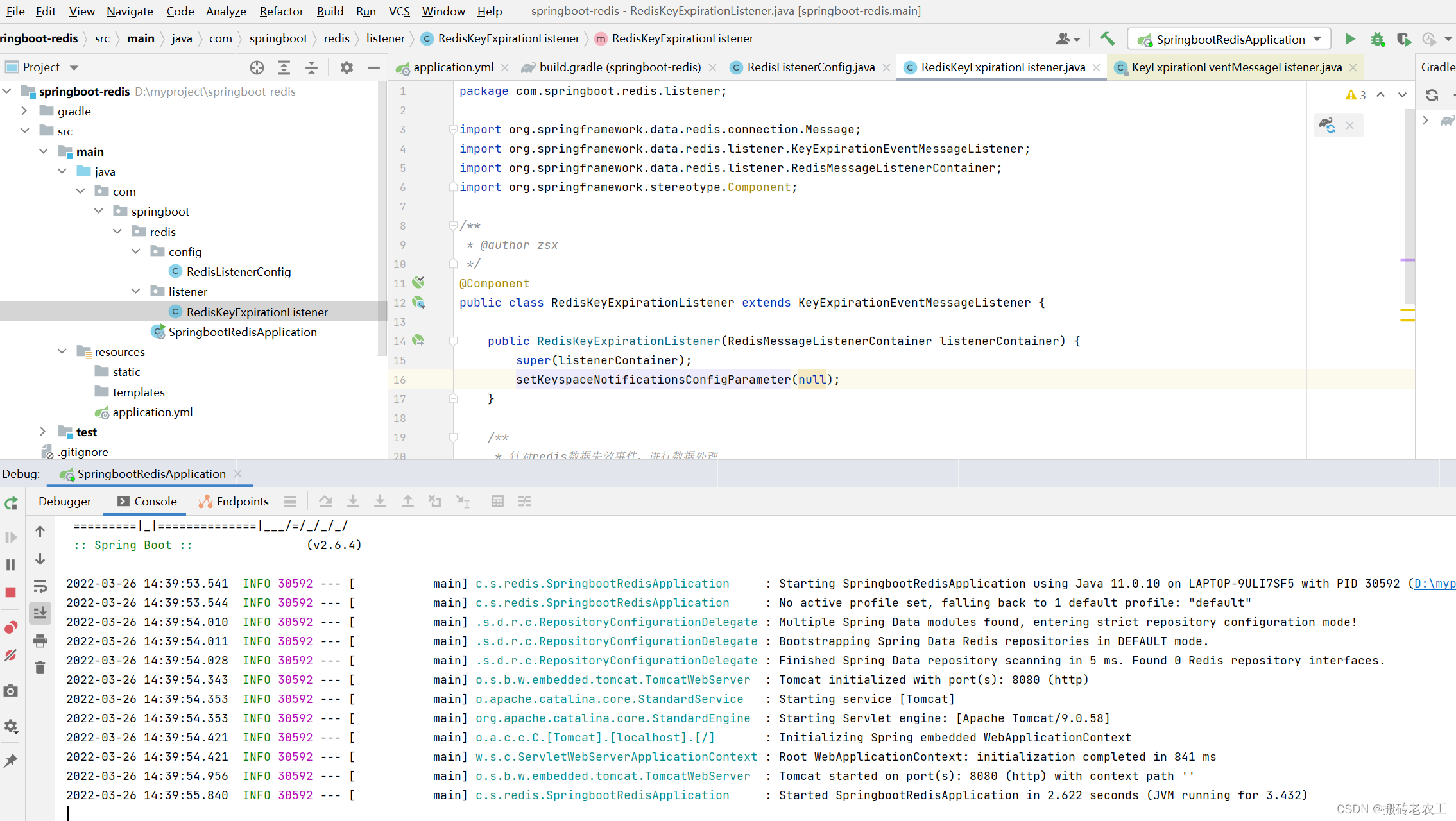Click the Rerun SpringbootRedisApplication icon
The image size is (1456, 821).
point(11,503)
